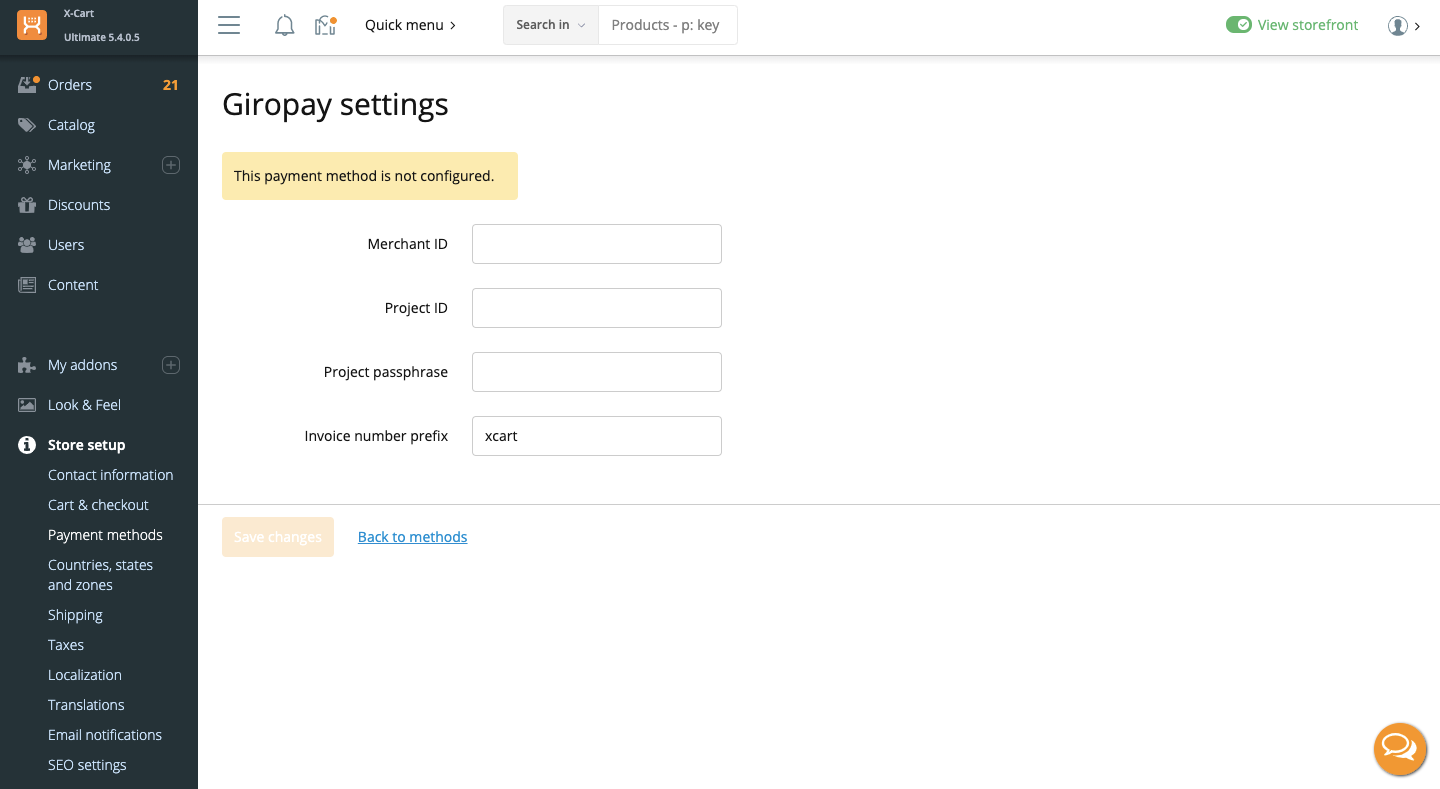The height and width of the screenshot is (789, 1440).
Task: Select Payment methods in sidebar
Action: click(x=105, y=535)
